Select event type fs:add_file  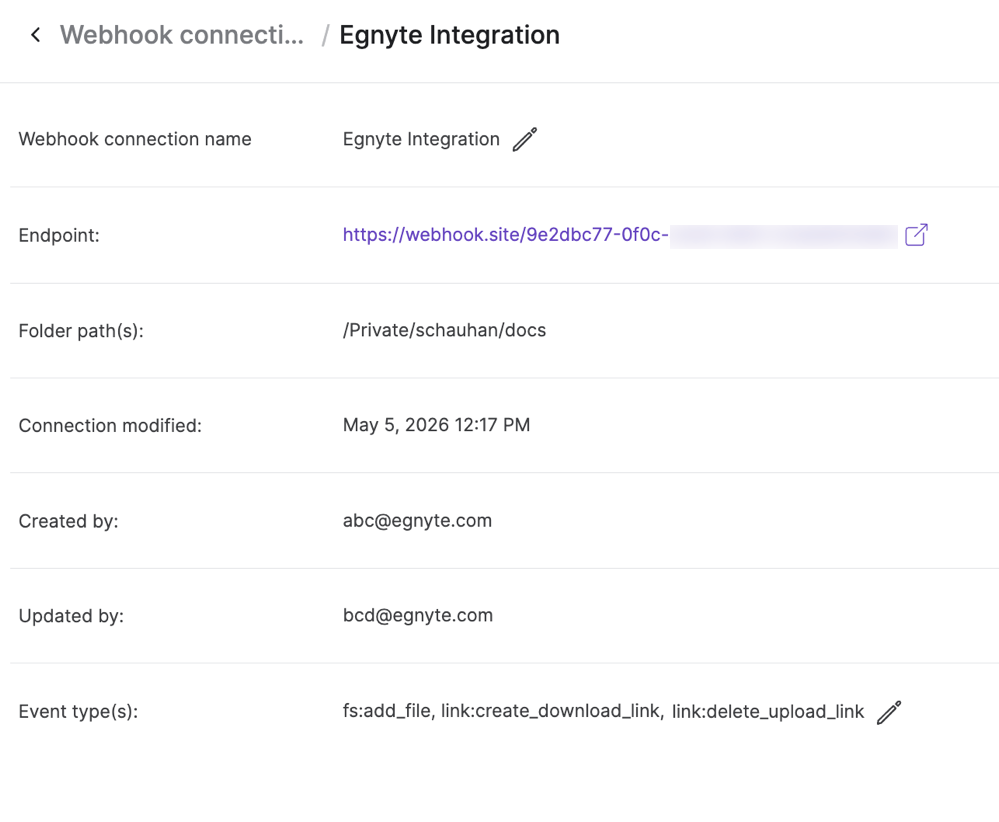(x=389, y=711)
